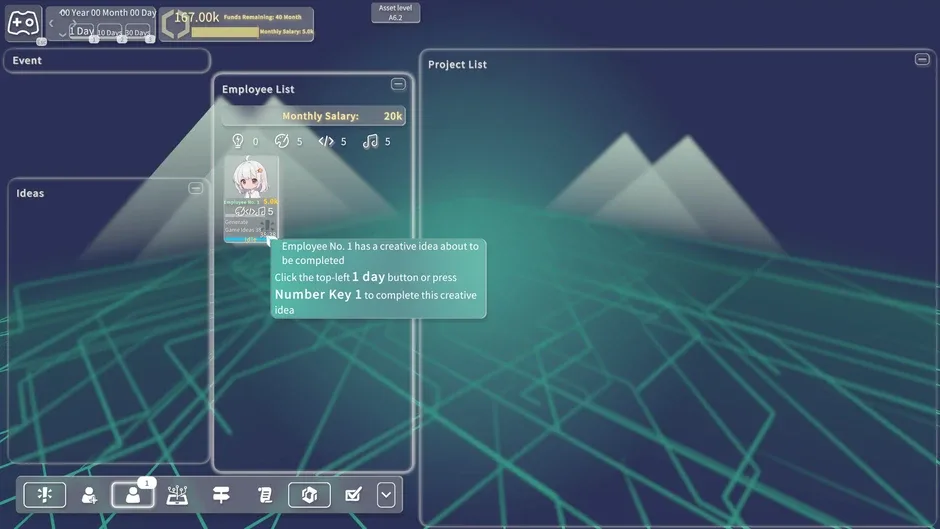The width and height of the screenshot is (940, 529).
Task: Click the Ideas panel title
Action: (x=30, y=193)
